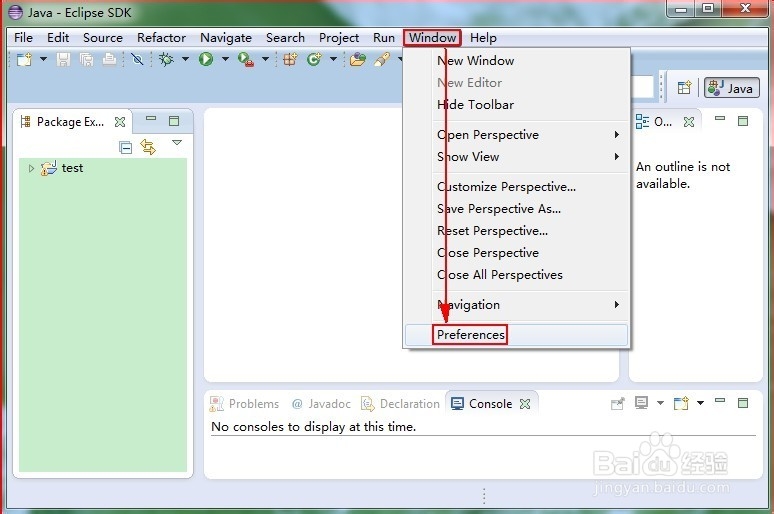Viewport: 774px width, 514px height.
Task: Open the New wizard dropdown arrow
Action: [43, 59]
